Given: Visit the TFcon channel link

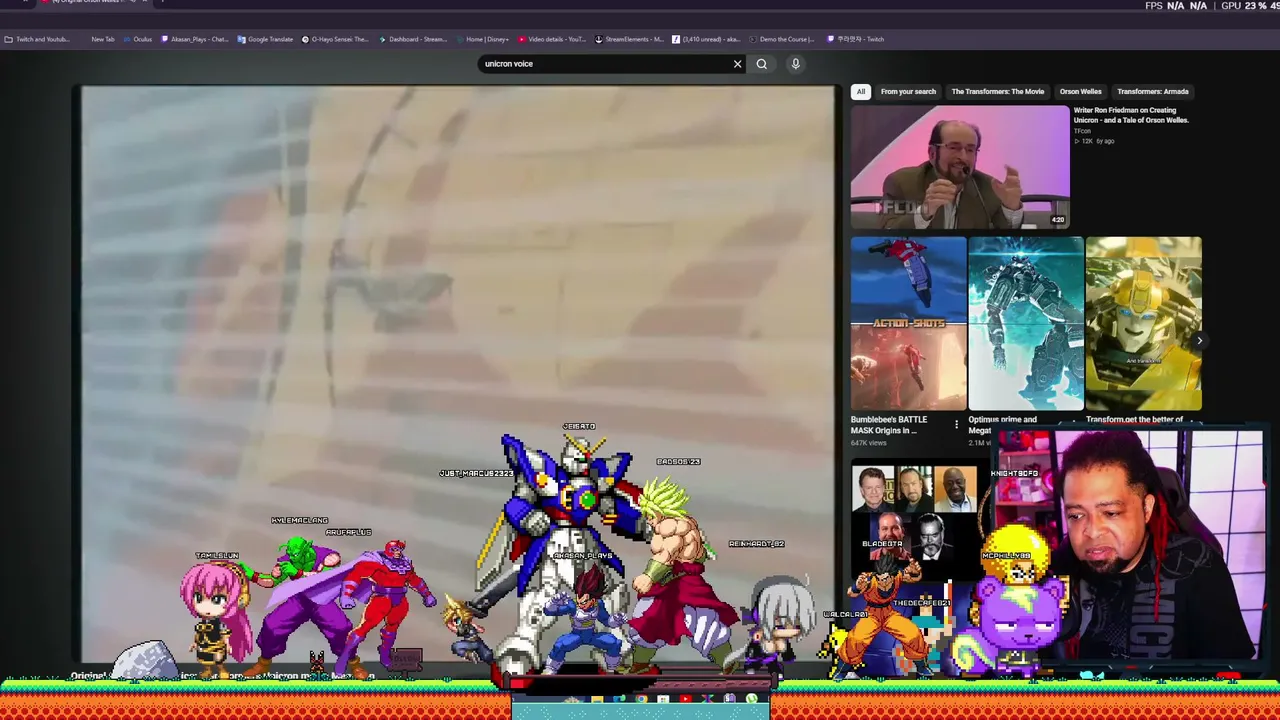Looking at the screenshot, I should (1082, 131).
